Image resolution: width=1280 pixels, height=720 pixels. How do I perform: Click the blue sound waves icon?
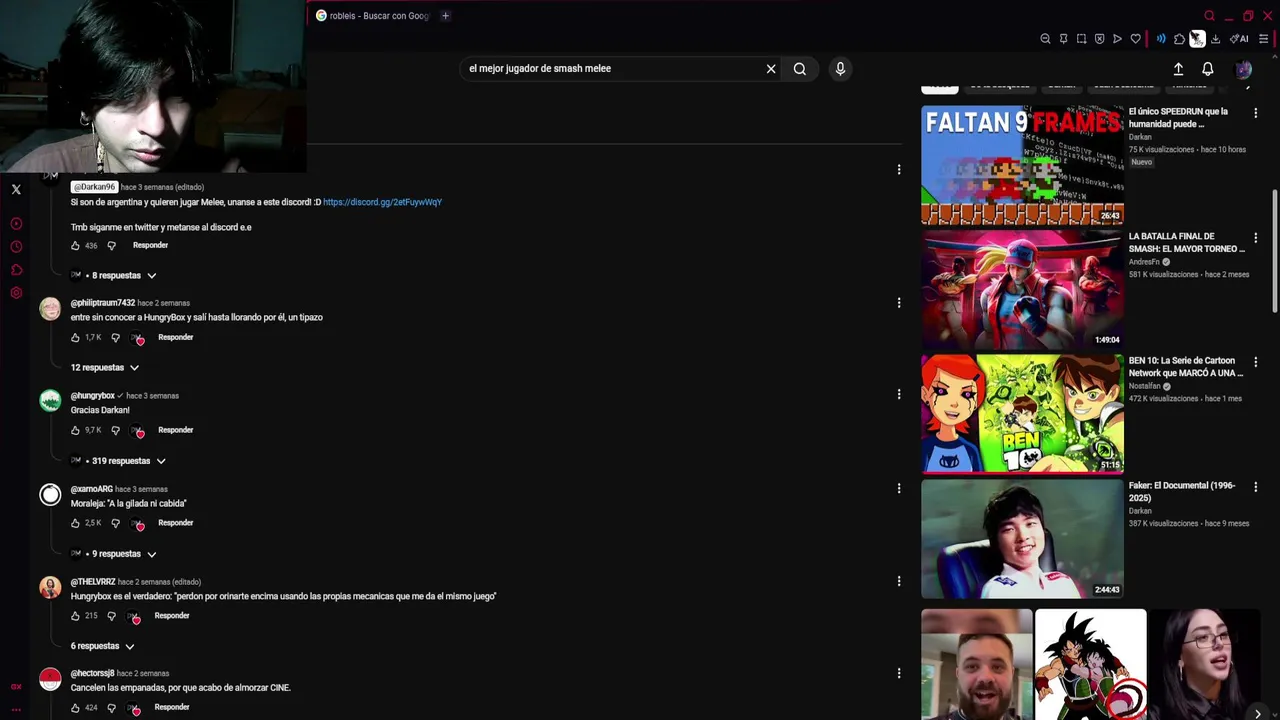coord(1161,39)
